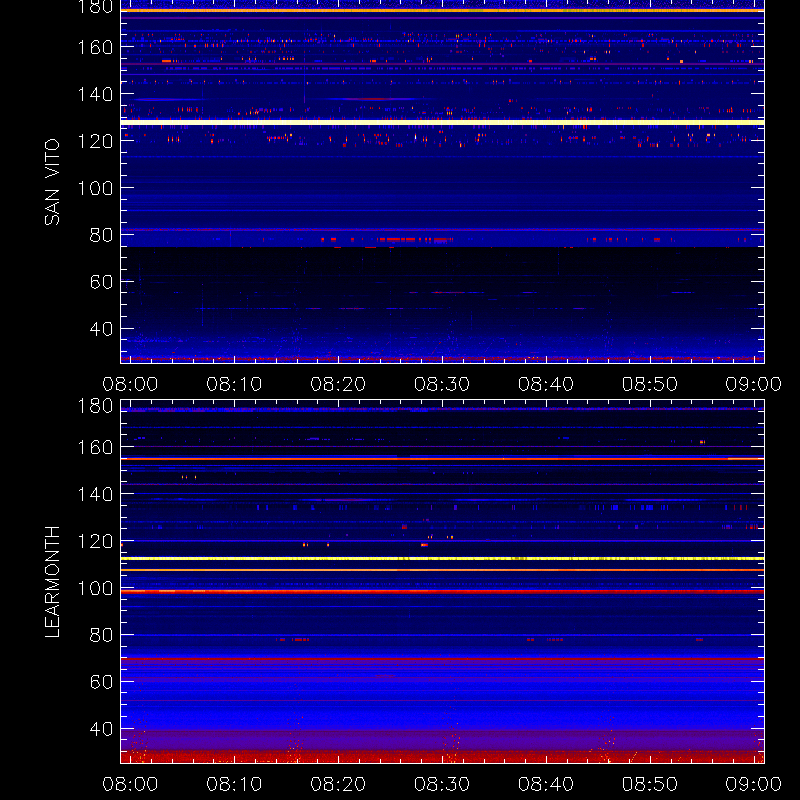Pick the 140 tick label on Learmonth axis
This screenshot has height=800, width=800.
tap(95, 494)
